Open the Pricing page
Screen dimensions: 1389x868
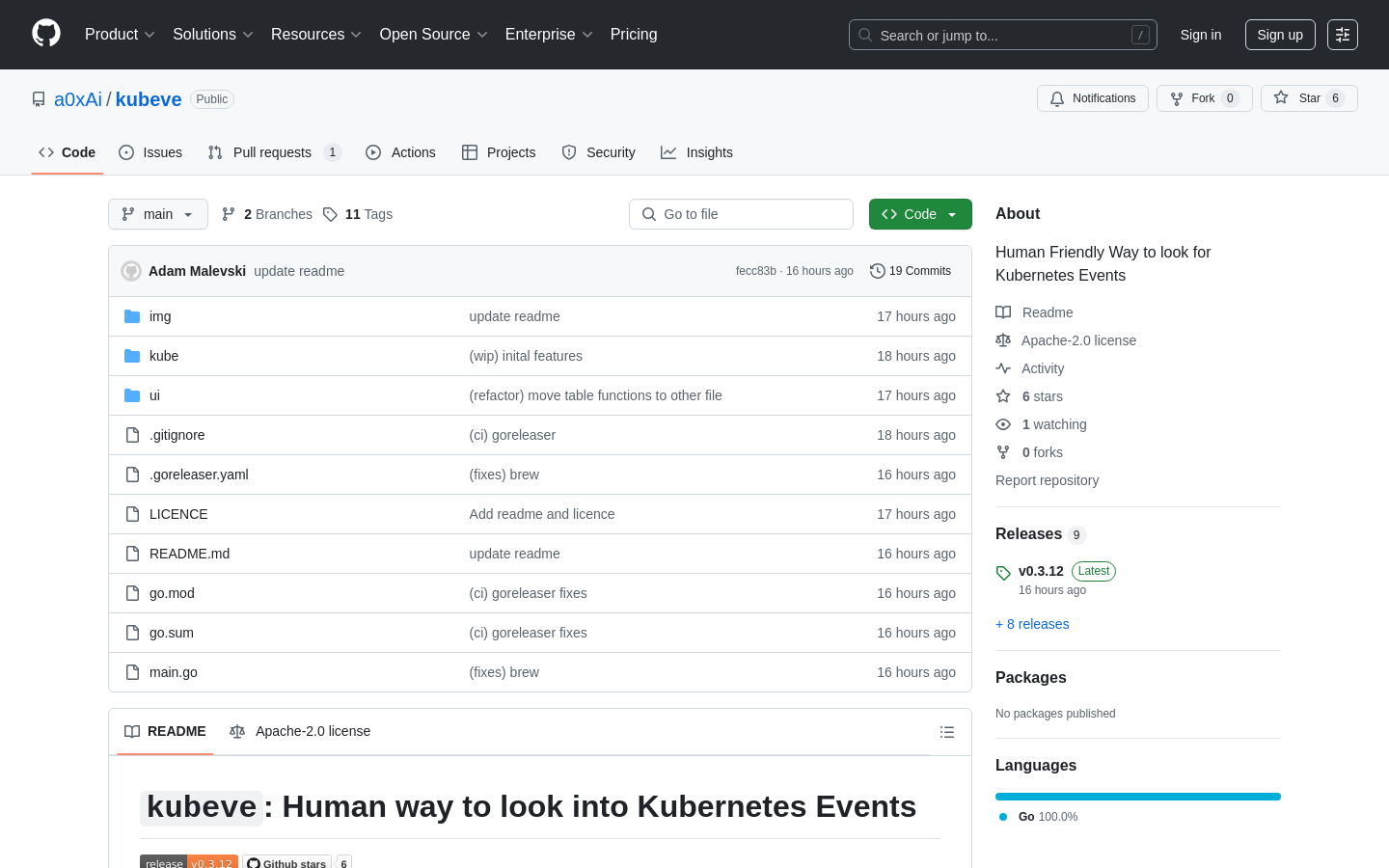click(634, 35)
